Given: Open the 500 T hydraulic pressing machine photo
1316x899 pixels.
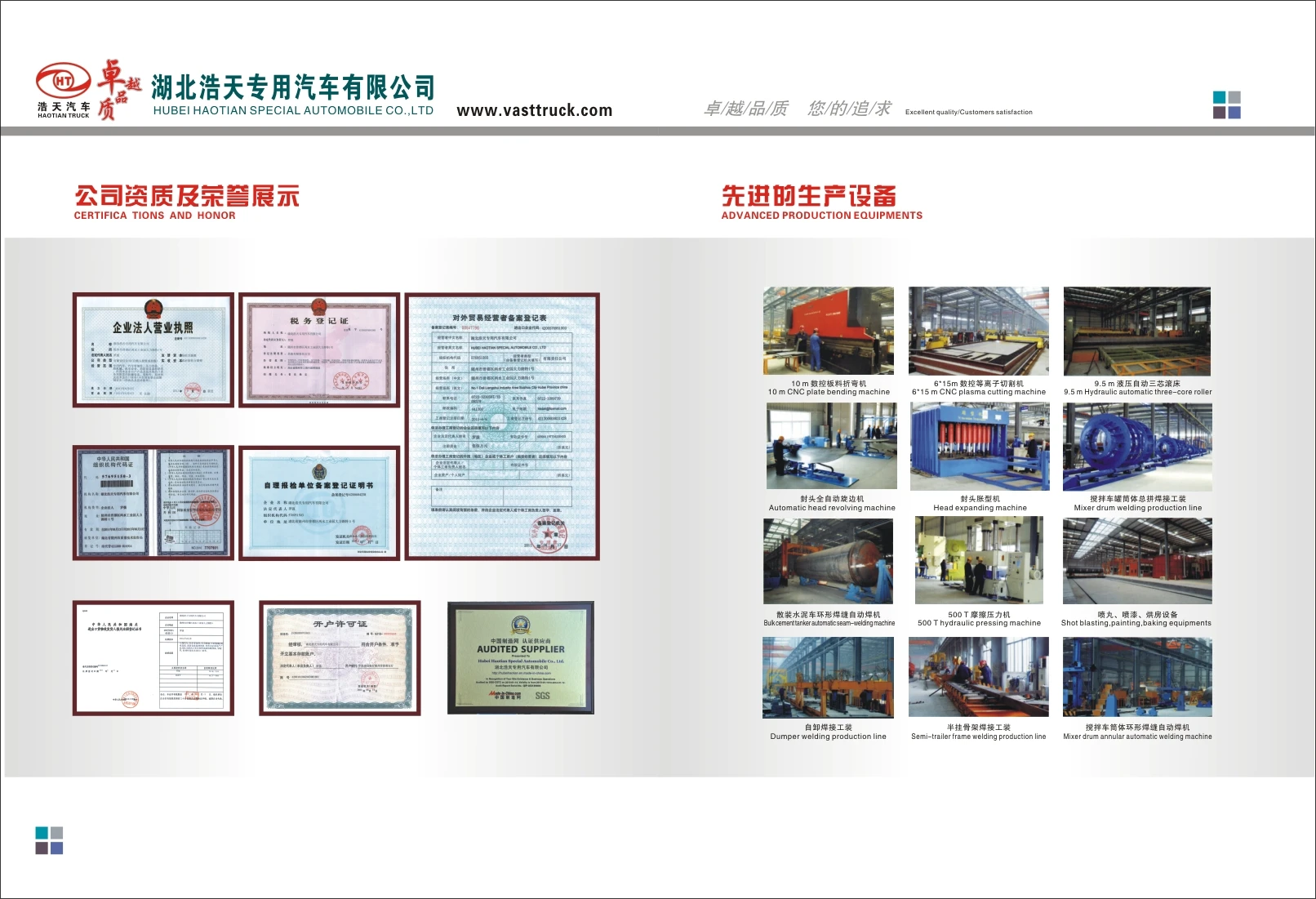Looking at the screenshot, I should click(978, 561).
